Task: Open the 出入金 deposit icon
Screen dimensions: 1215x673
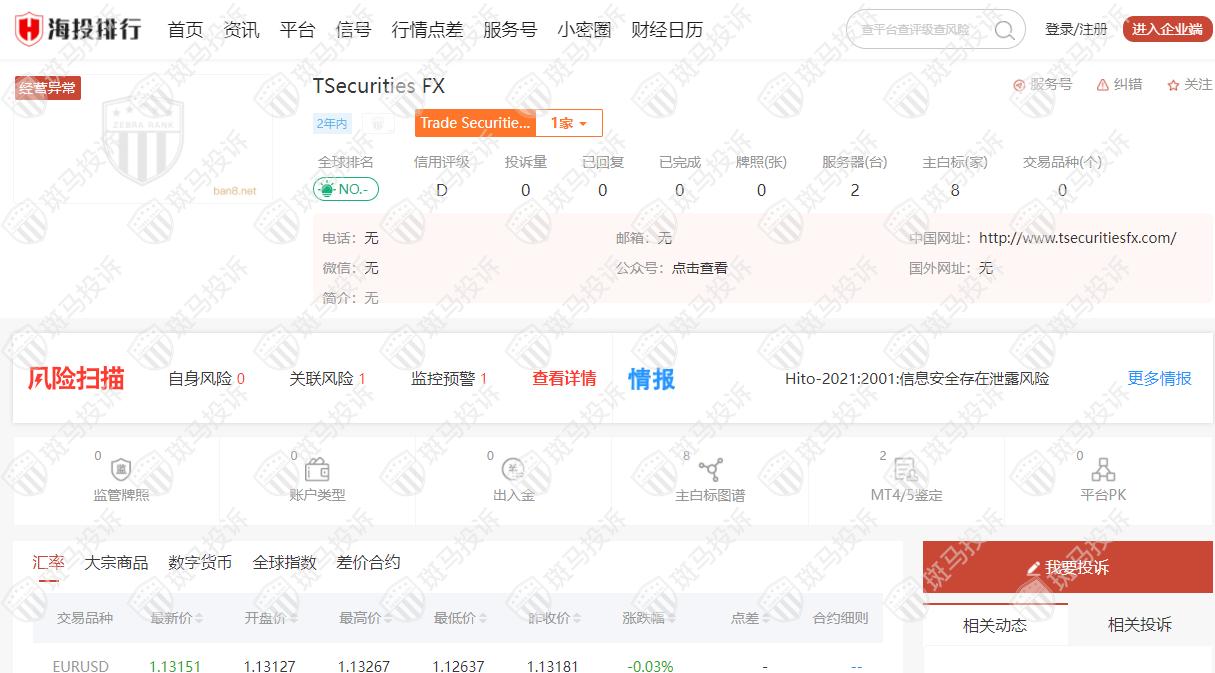Action: (x=513, y=470)
